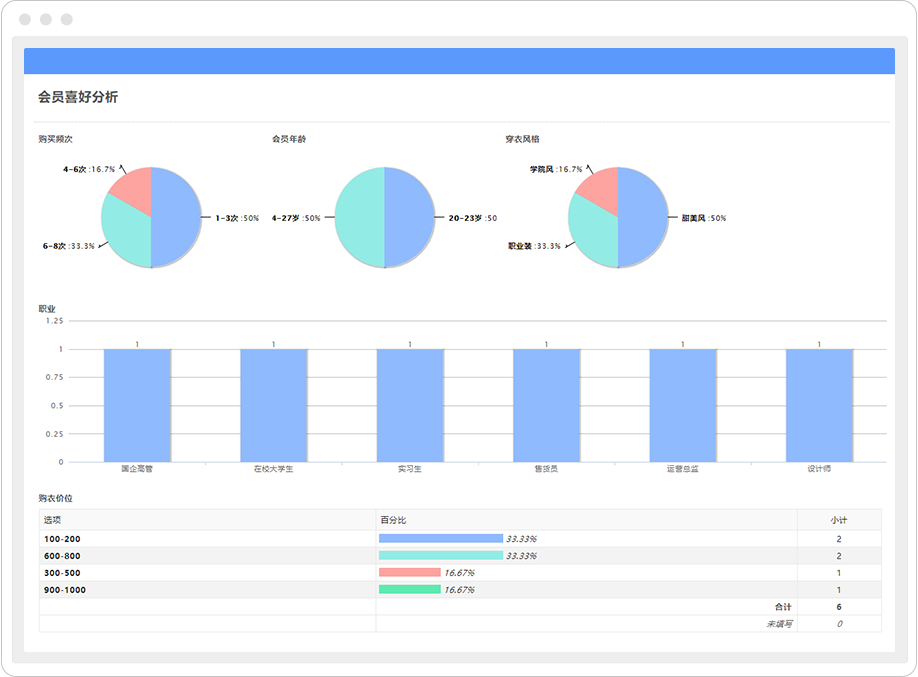Click the blue 1-3次 slice in 购买频次 pie
This screenshot has height=677, width=918.
click(176, 218)
